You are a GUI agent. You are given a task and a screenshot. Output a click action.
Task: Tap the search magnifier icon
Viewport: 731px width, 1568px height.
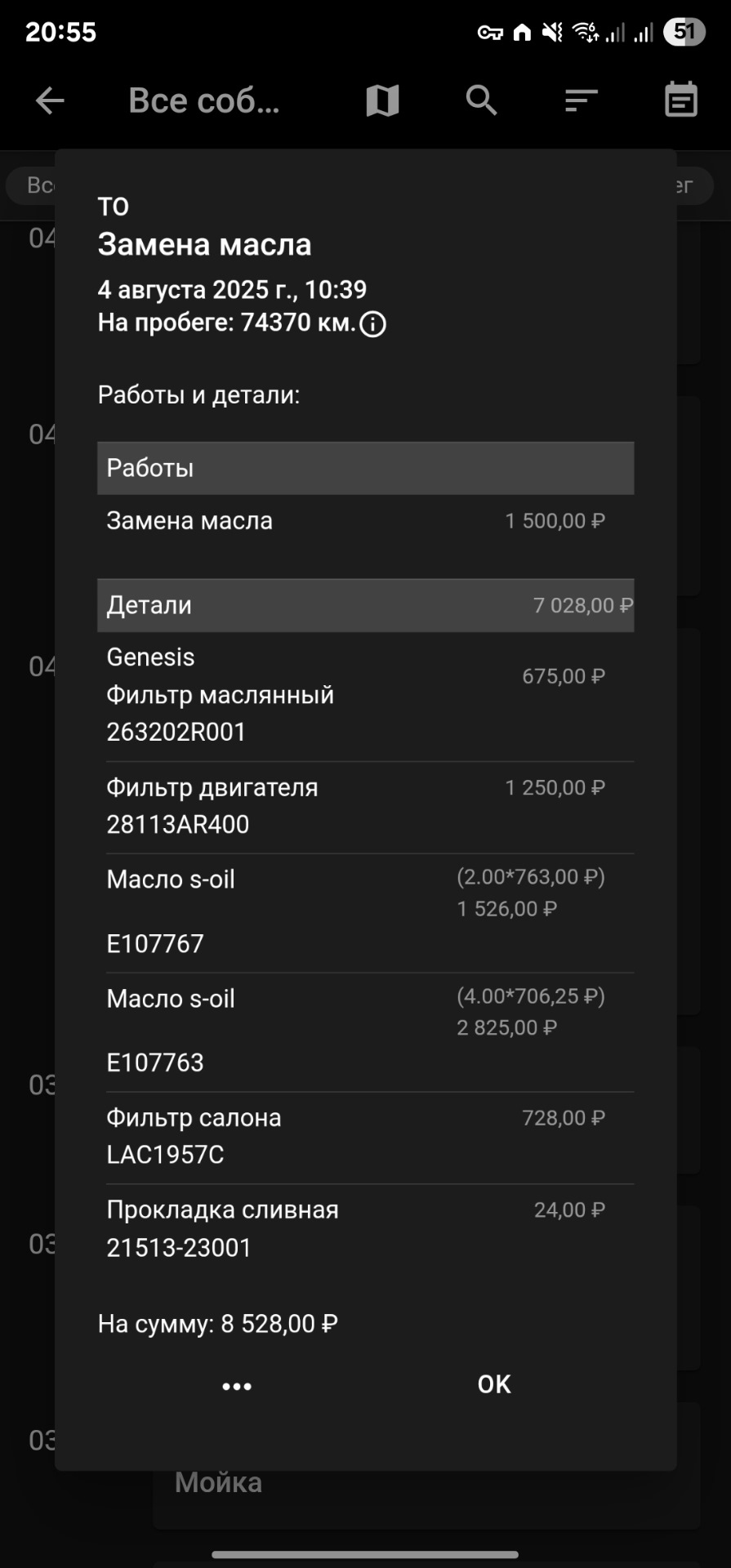(481, 101)
